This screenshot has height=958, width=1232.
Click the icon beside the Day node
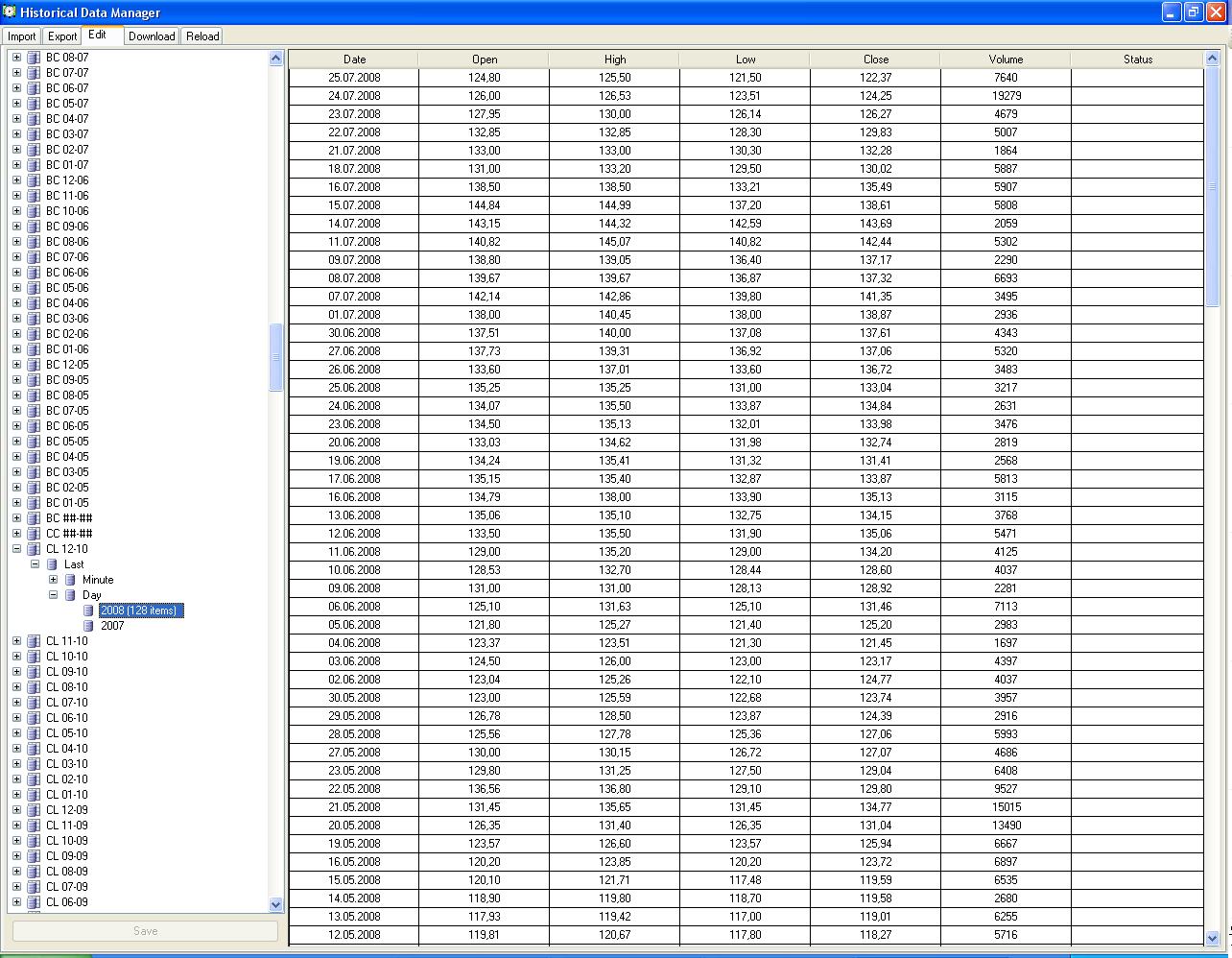pyautogui.click(x=70, y=595)
